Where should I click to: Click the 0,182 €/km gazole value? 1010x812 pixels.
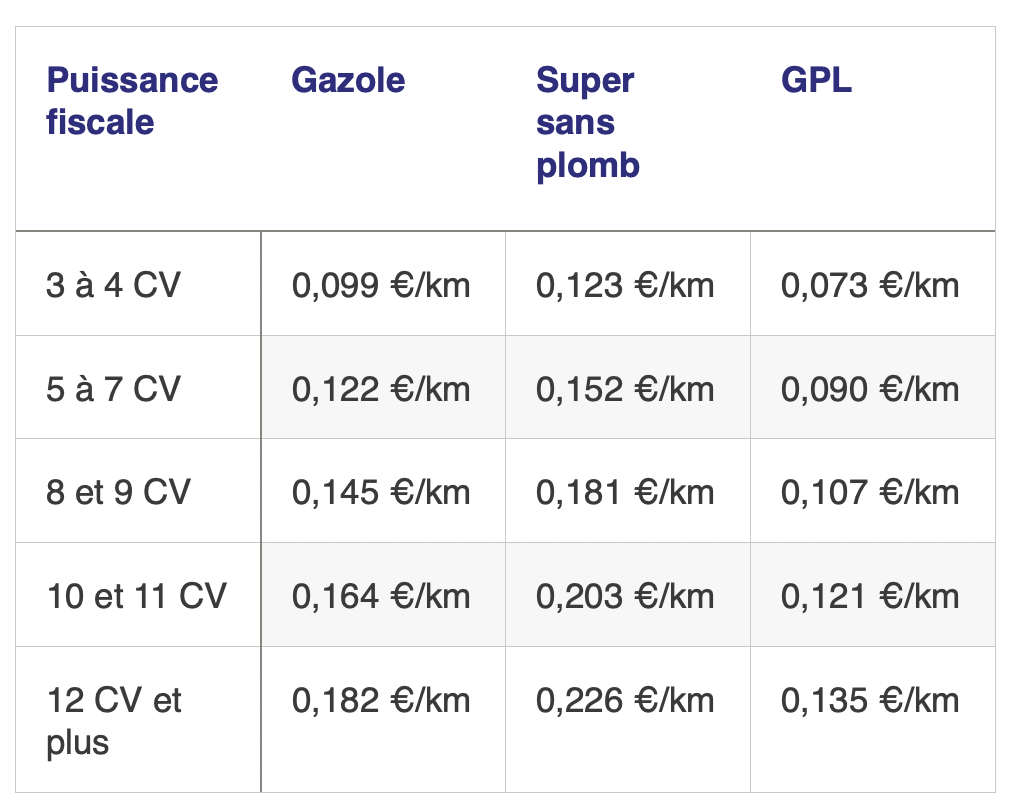coord(381,701)
